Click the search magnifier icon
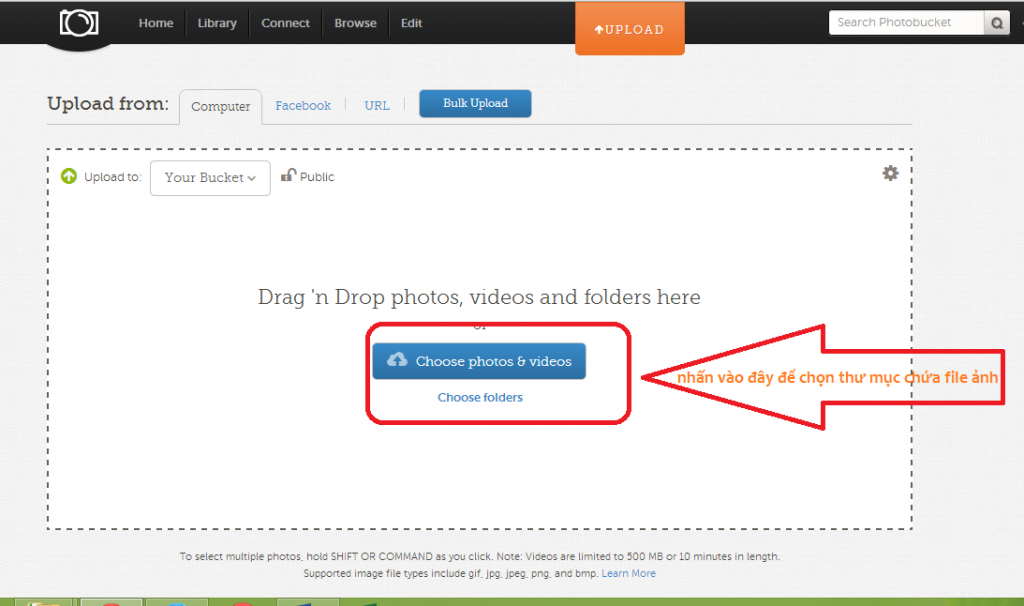The height and width of the screenshot is (606, 1024). (997, 23)
